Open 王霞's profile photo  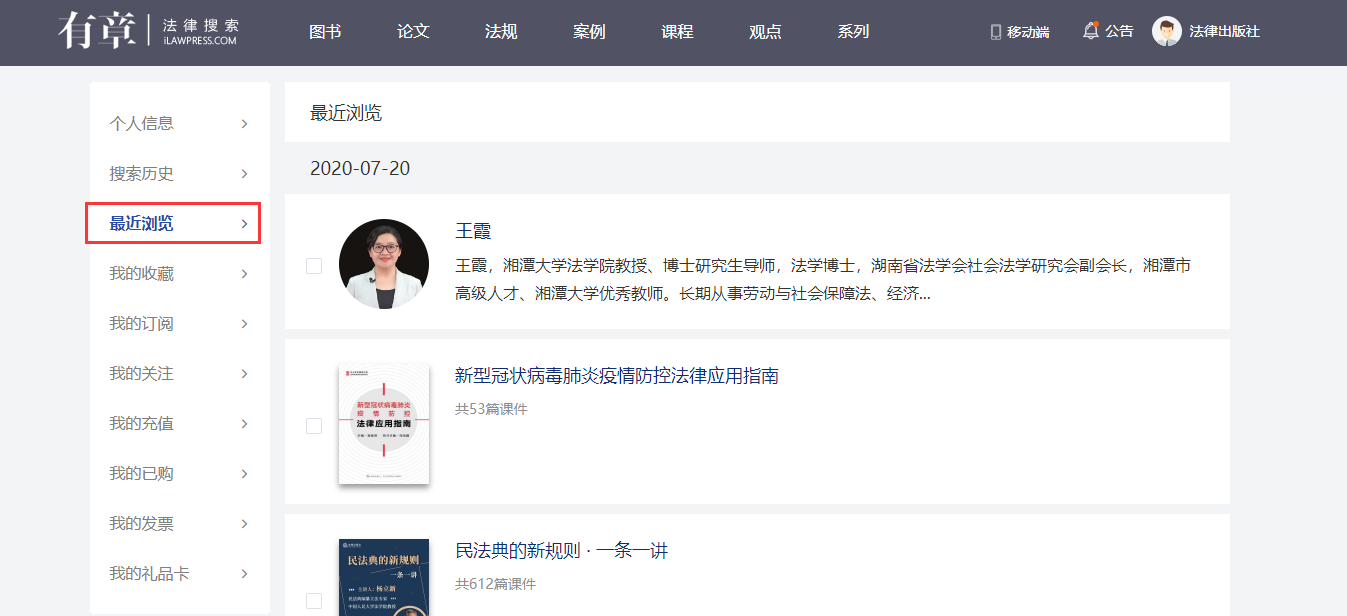(x=384, y=264)
